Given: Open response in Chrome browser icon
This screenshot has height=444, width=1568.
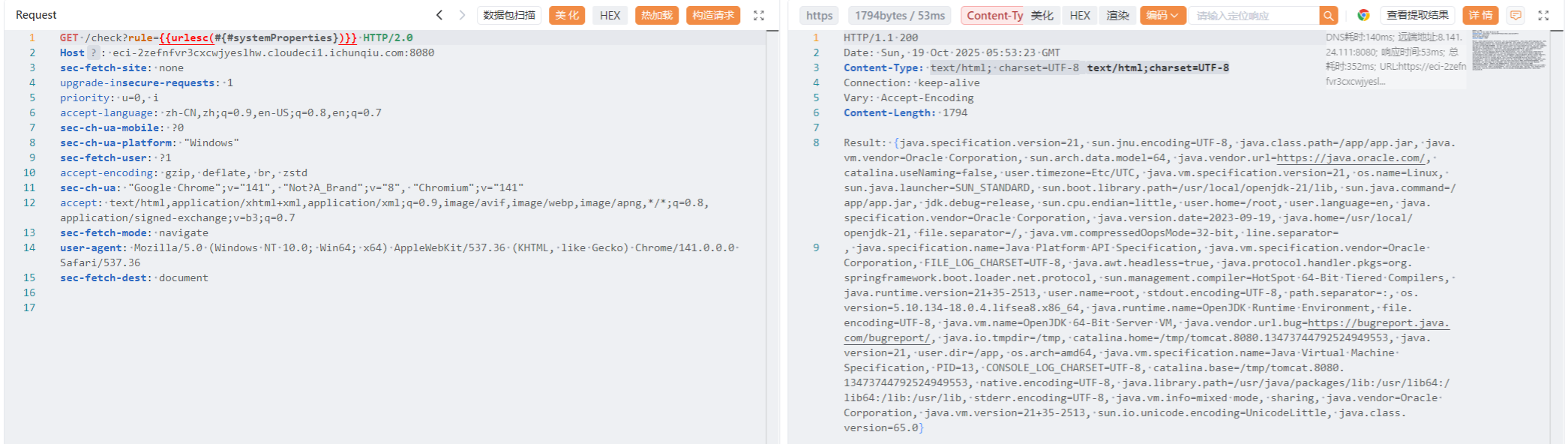Looking at the screenshot, I should (1363, 15).
